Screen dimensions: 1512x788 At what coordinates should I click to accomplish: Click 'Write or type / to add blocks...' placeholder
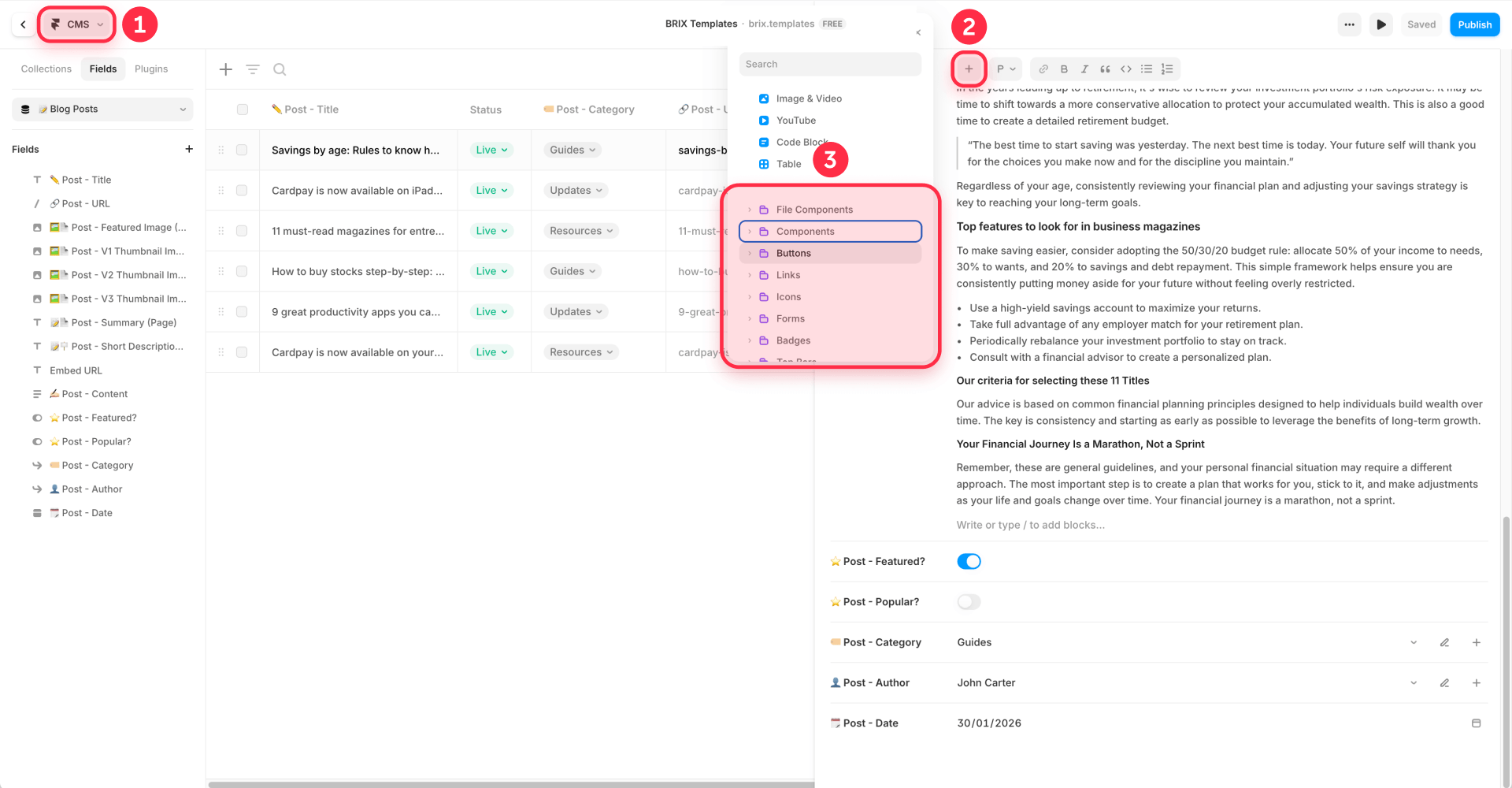click(1030, 525)
